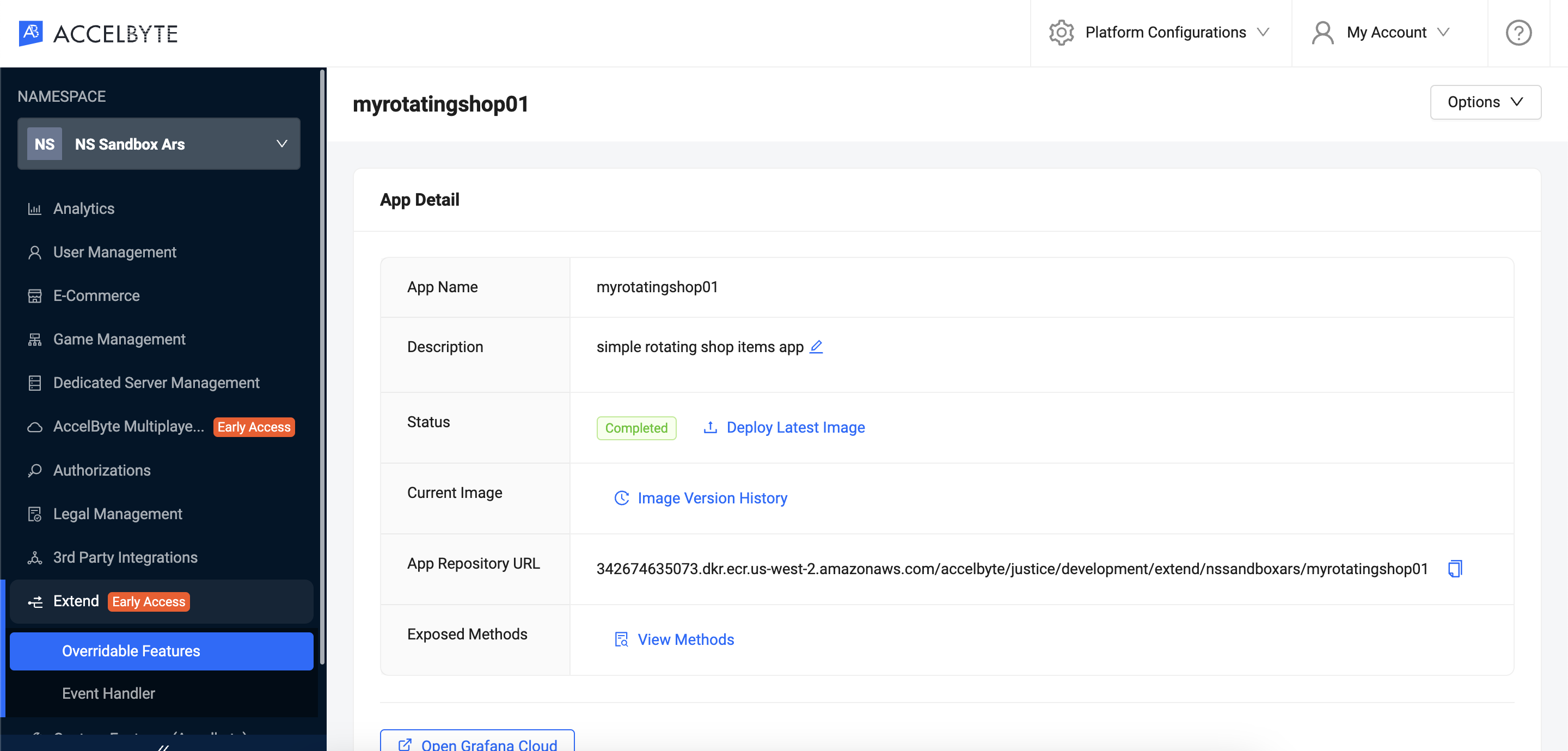Click the Authorizations sidebar icon
1568x751 pixels.
pyautogui.click(x=102, y=470)
